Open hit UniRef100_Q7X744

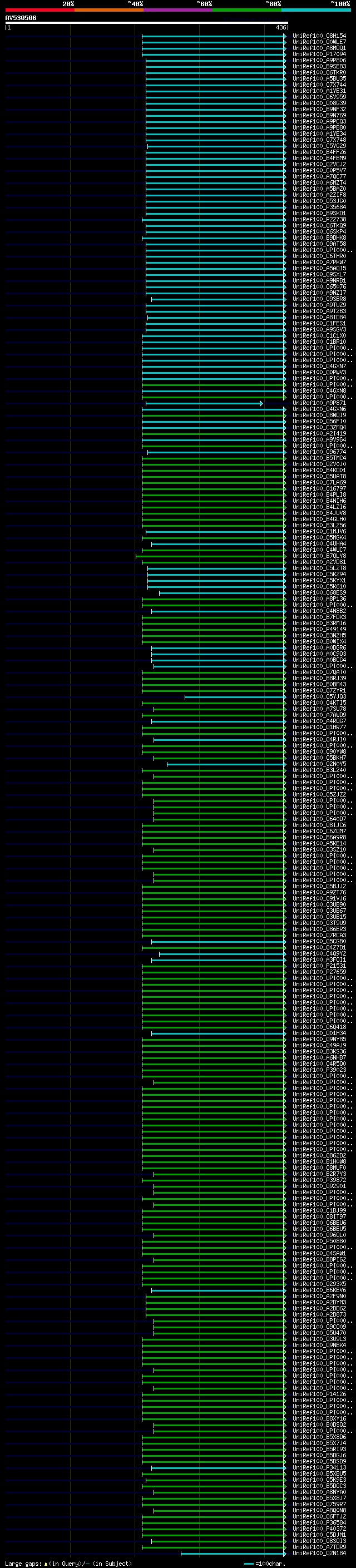click(319, 85)
